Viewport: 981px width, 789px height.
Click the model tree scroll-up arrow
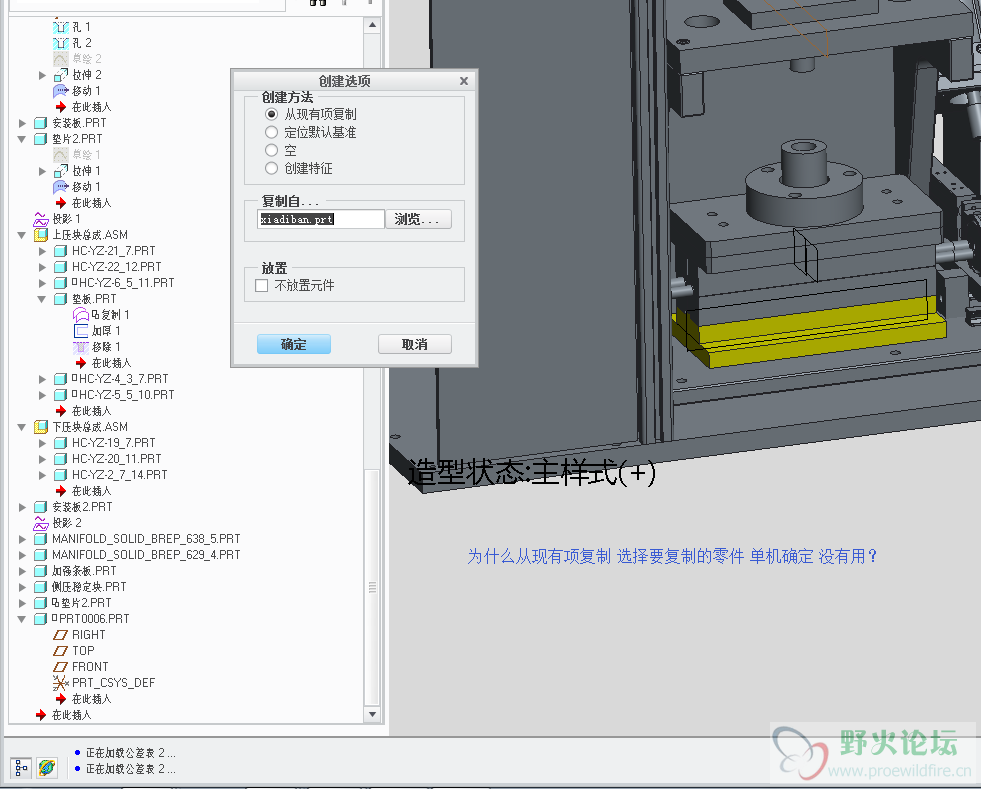point(372,26)
